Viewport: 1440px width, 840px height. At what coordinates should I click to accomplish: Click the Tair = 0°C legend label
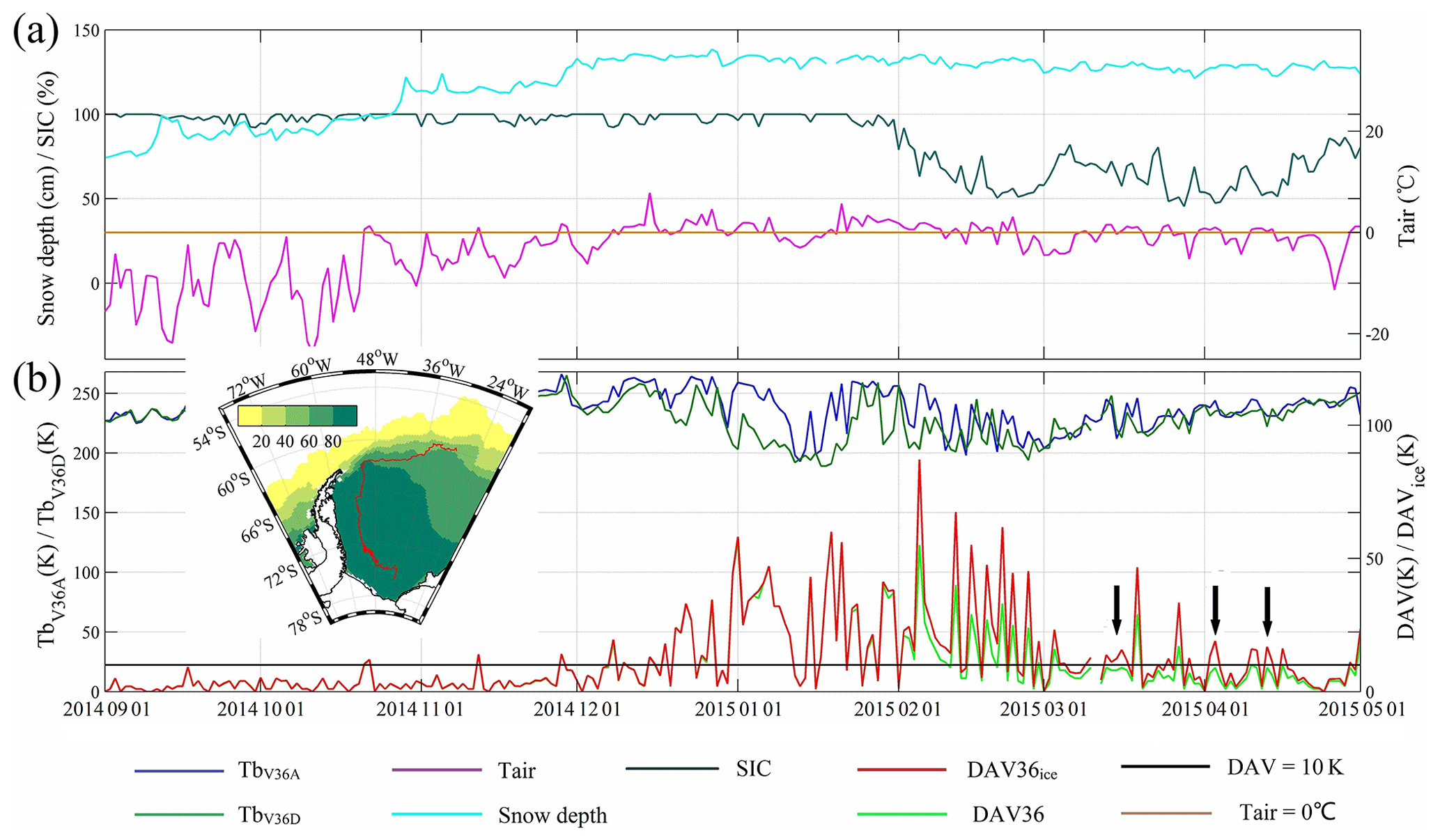(x=1287, y=812)
